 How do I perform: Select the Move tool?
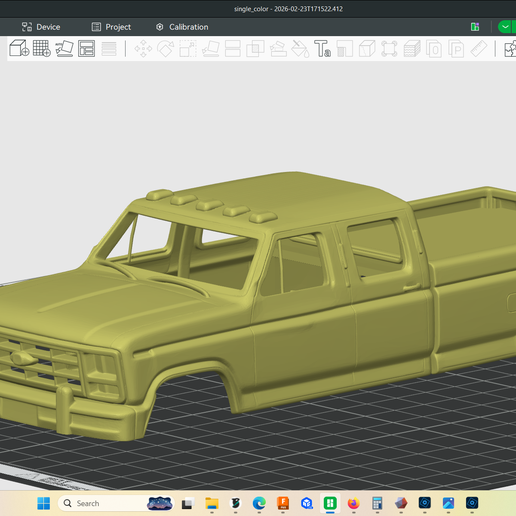click(x=143, y=49)
